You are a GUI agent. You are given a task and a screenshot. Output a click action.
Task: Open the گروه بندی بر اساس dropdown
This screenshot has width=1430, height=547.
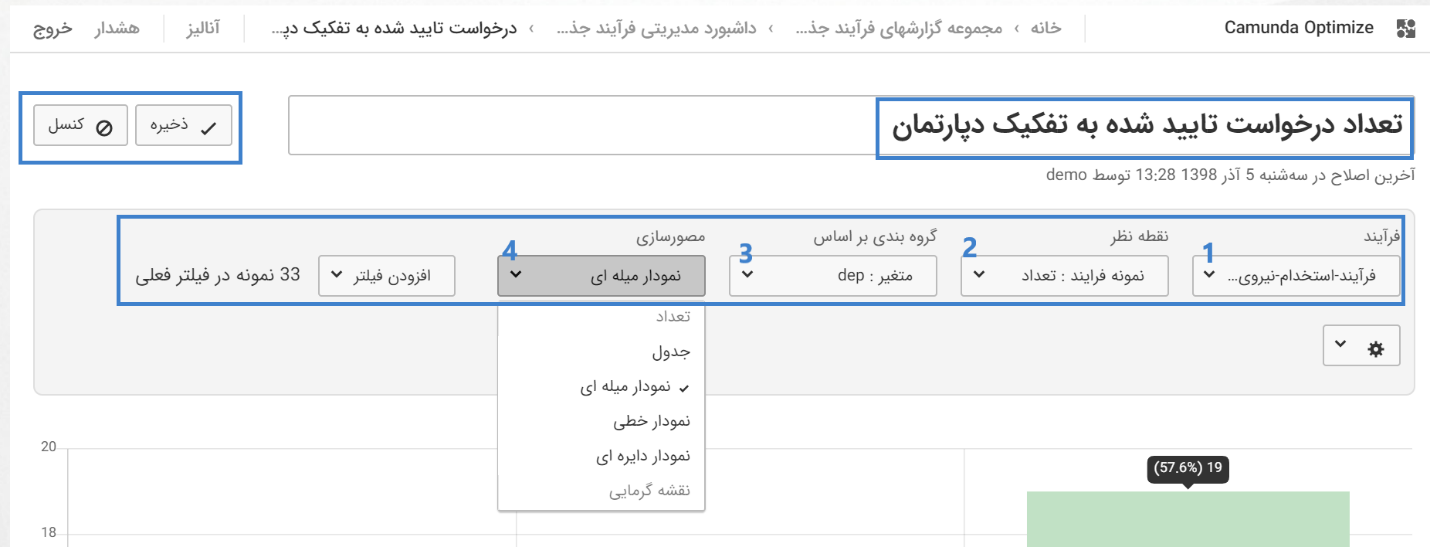tap(832, 276)
